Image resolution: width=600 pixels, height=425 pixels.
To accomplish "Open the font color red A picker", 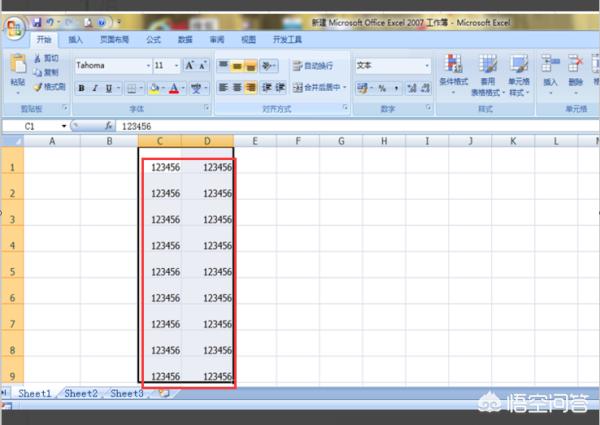I will (174, 88).
